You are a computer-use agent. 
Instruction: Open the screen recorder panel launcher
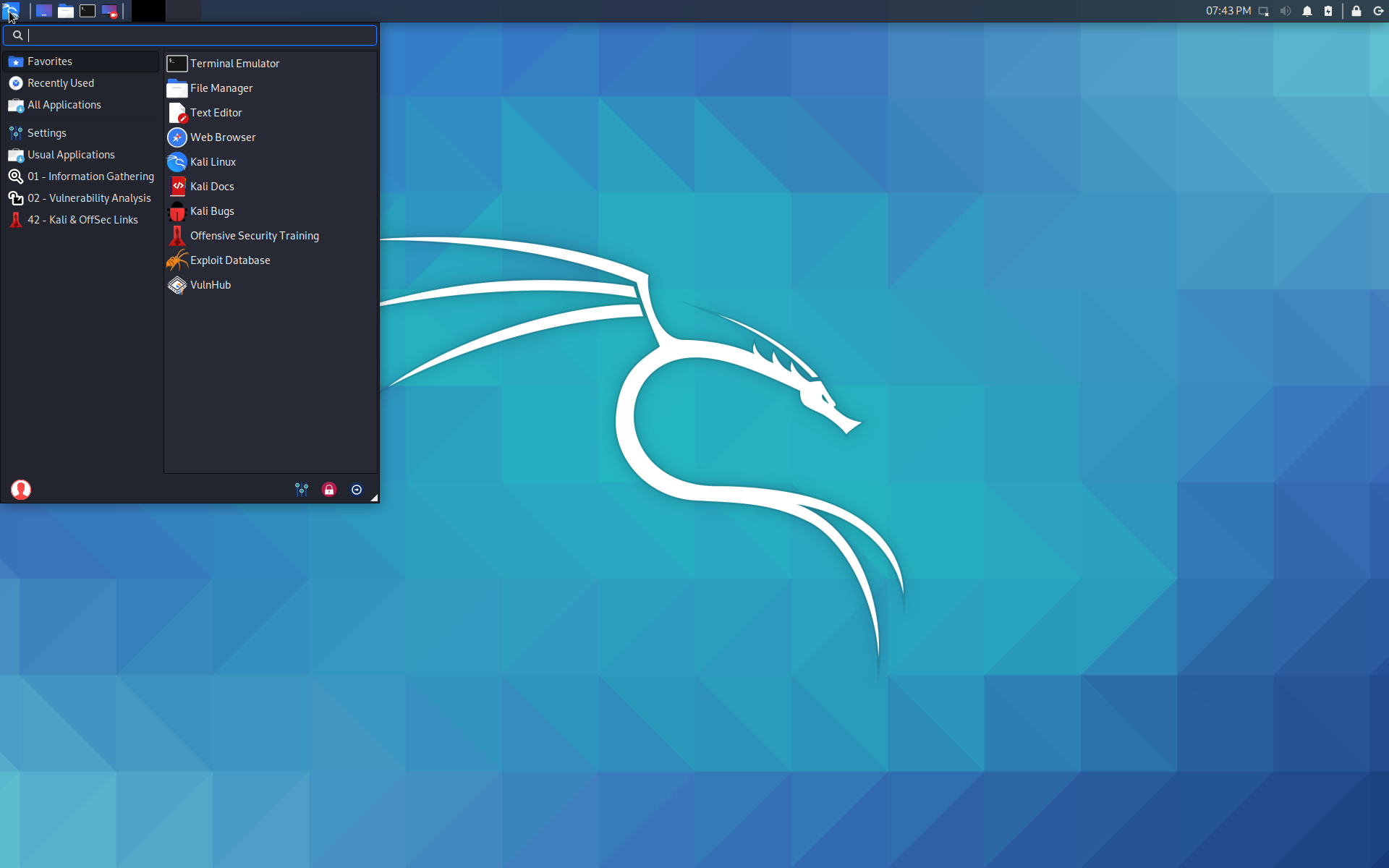click(109, 11)
